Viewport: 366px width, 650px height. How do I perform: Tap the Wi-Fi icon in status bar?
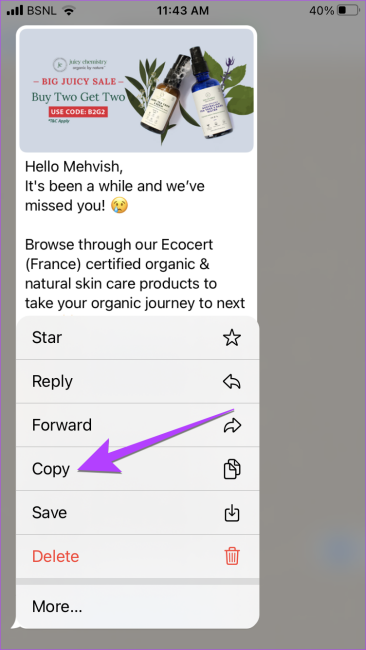(x=68, y=10)
